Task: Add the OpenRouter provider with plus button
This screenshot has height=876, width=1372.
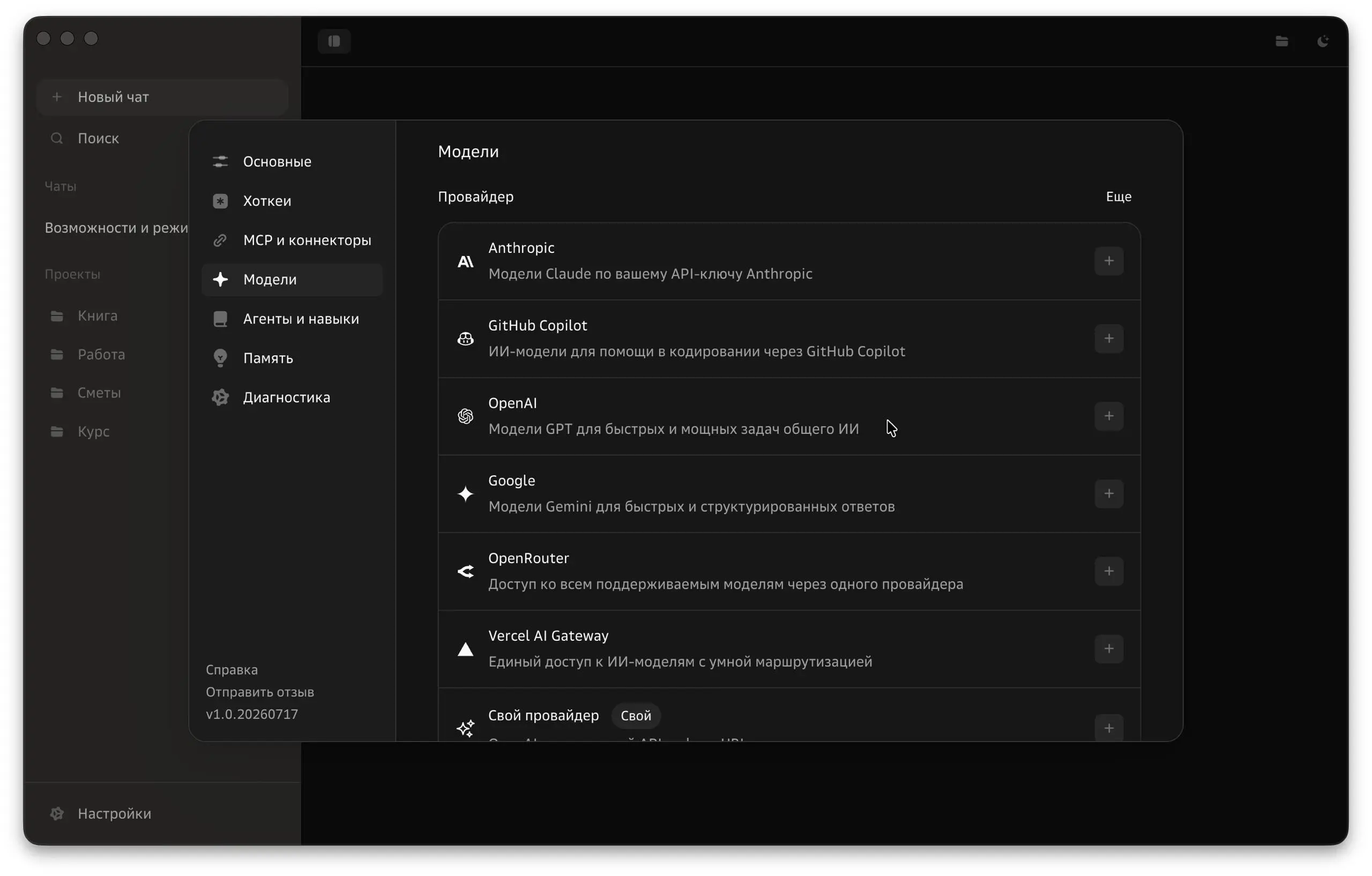Action: (x=1109, y=571)
